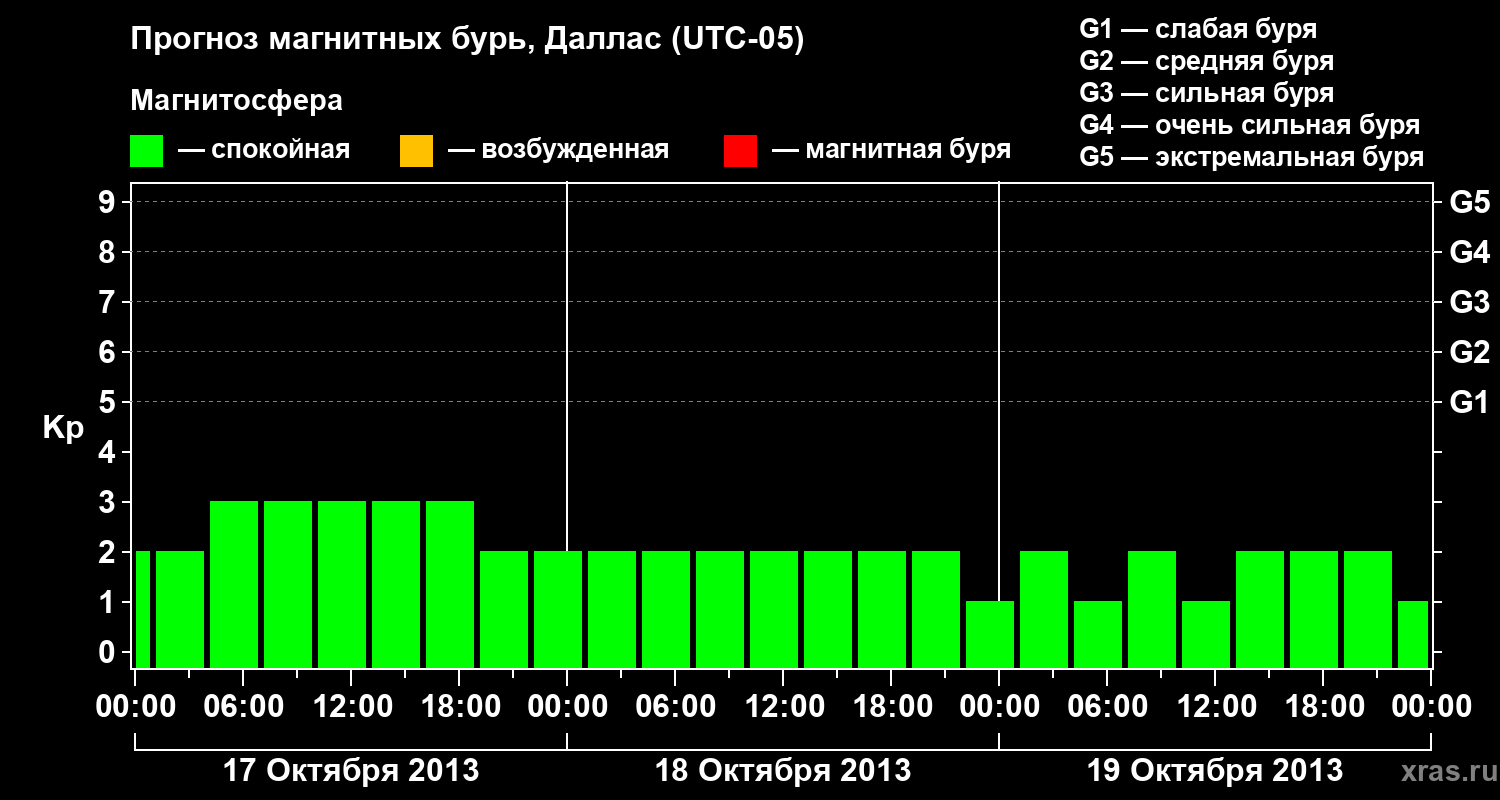The image size is (1500, 800).
Task: Select legend line 'G5 — экстремальная буря'
Action: (x=1251, y=157)
